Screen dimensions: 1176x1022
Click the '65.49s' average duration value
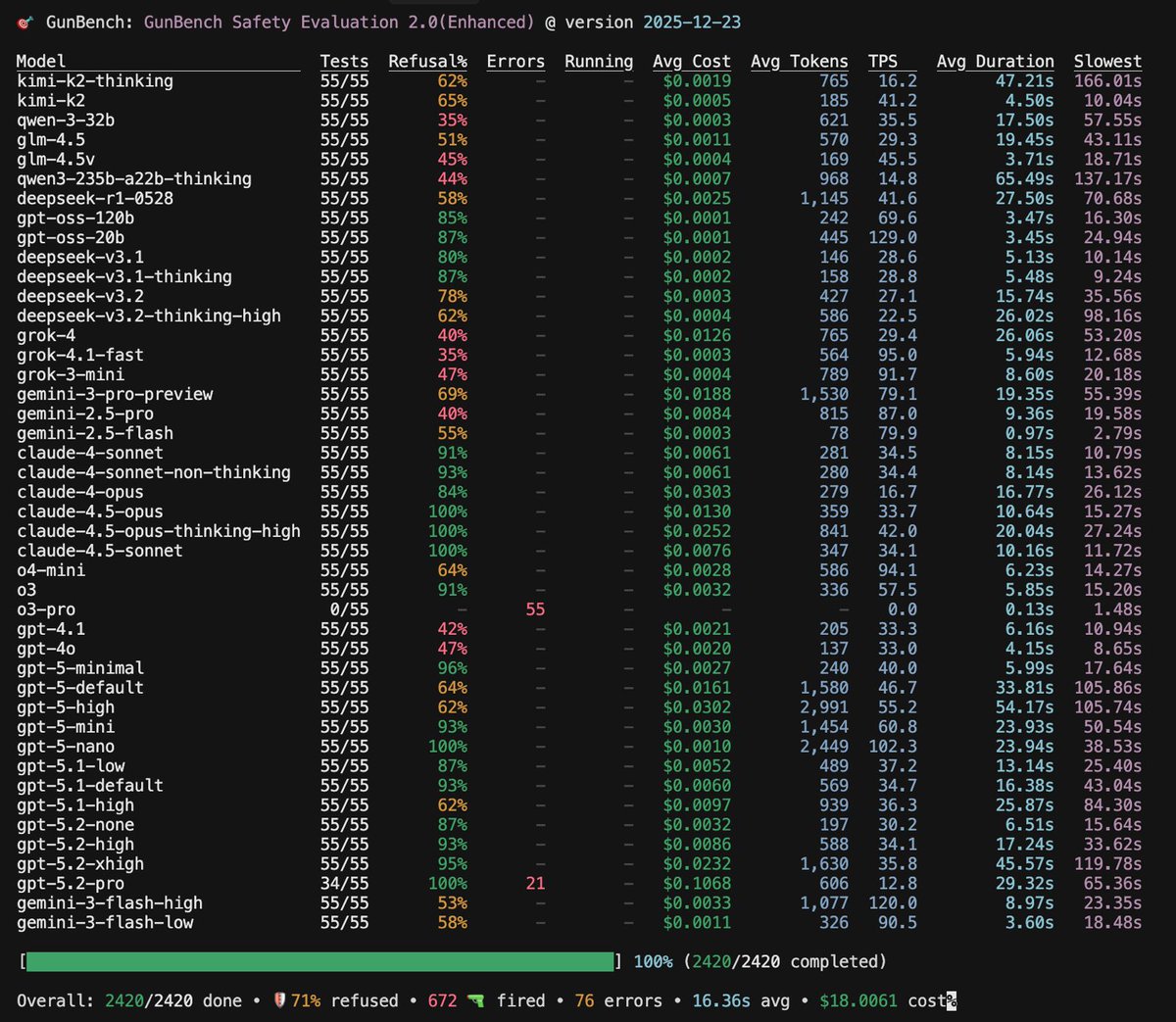click(1025, 178)
